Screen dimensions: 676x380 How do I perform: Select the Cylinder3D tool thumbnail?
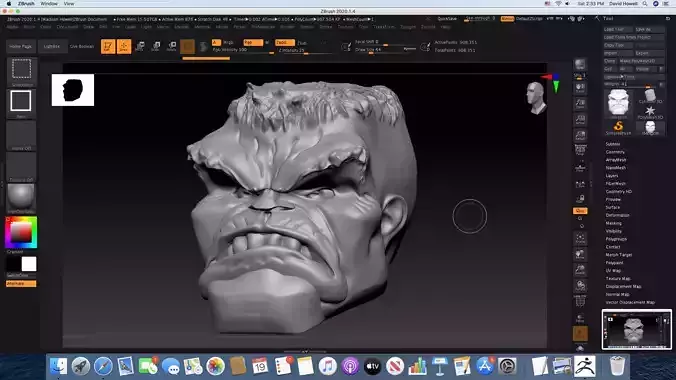coord(650,96)
